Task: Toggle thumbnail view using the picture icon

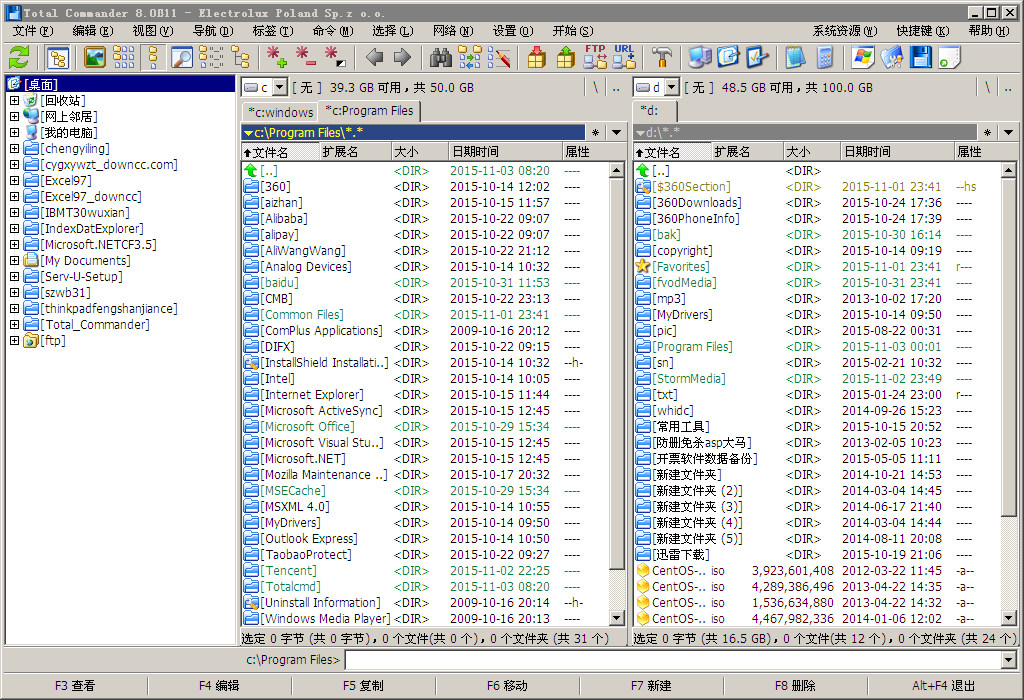Action: click(x=95, y=57)
